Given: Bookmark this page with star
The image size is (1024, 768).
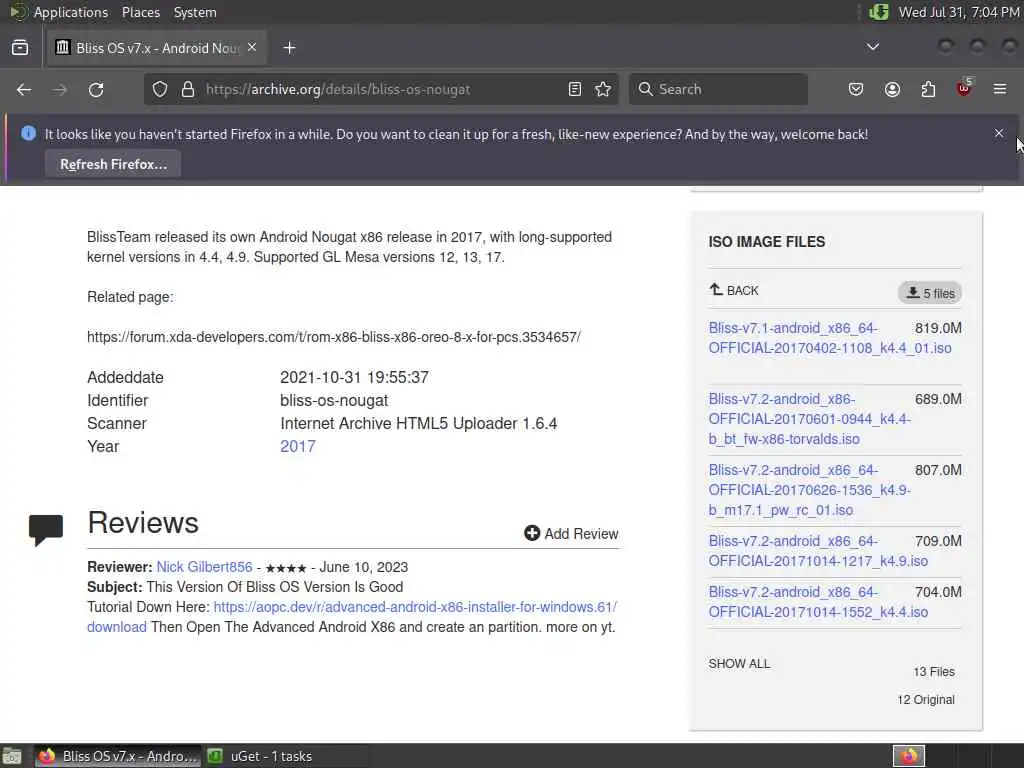Looking at the screenshot, I should (x=603, y=89).
